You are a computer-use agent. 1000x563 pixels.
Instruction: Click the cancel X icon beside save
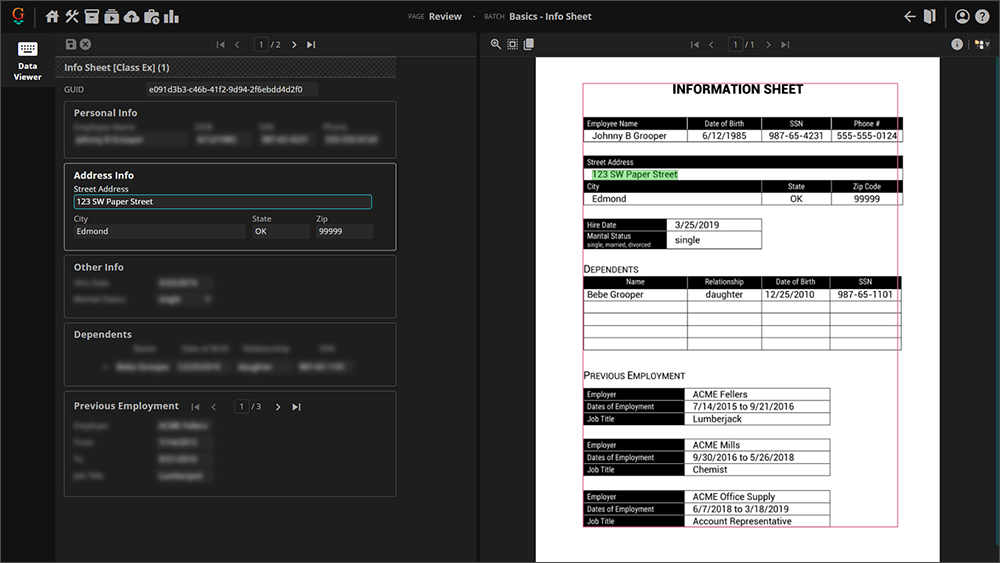click(86, 44)
